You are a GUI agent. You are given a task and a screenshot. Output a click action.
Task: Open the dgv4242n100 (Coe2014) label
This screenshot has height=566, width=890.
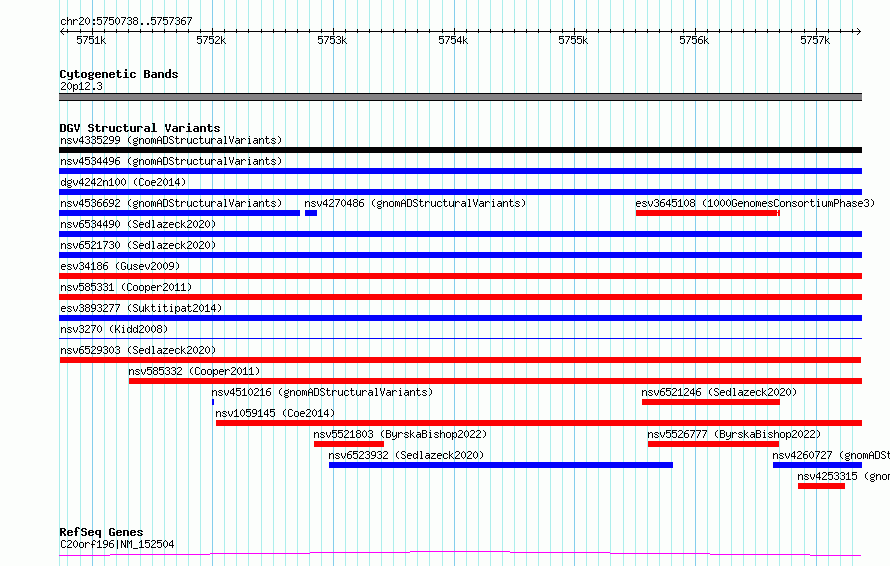point(123,182)
